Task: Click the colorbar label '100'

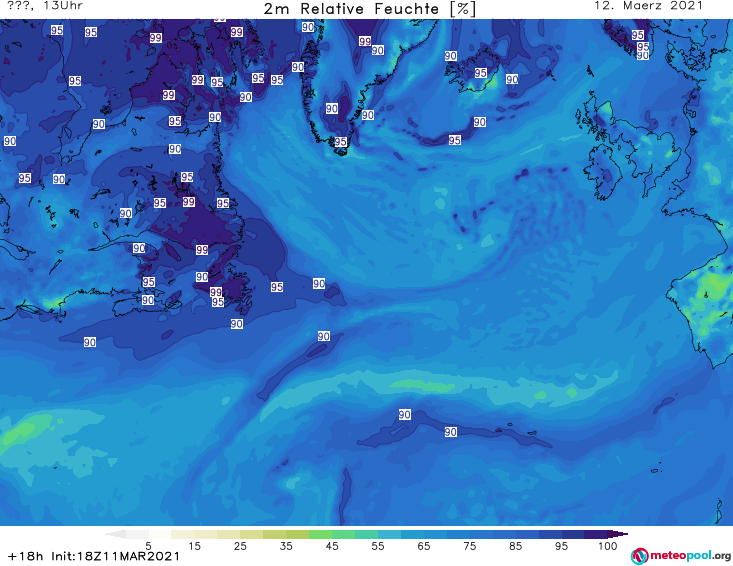Action: click(x=608, y=546)
